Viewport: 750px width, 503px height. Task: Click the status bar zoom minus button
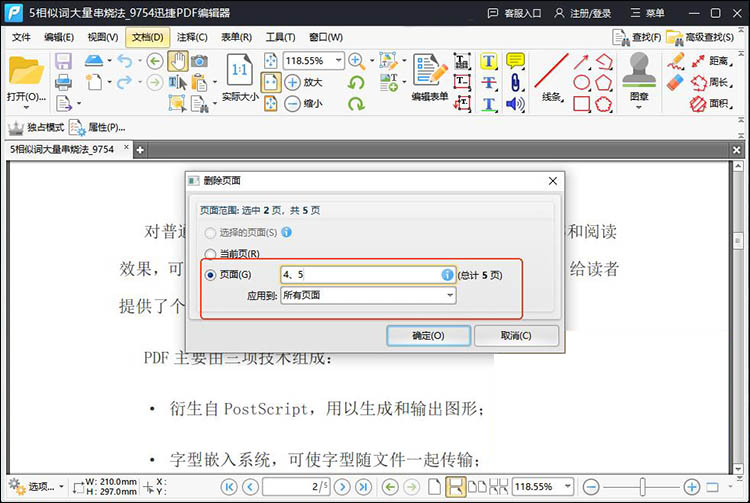pyautogui.click(x=591, y=487)
